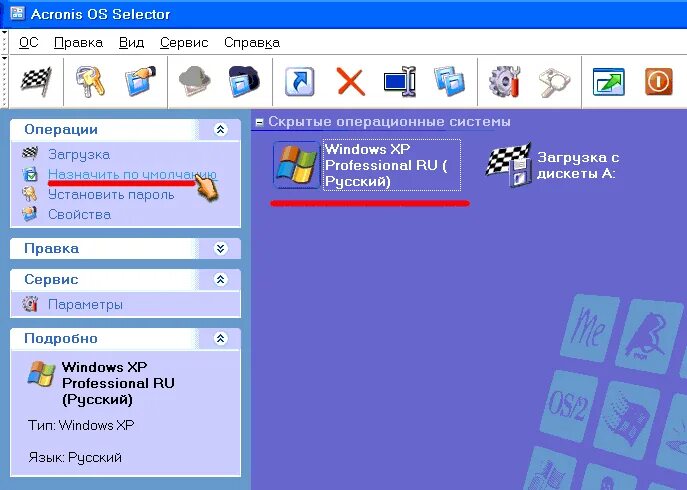
Task: Select Windows XP Professional RU (Русский) label
Action: tap(392, 165)
